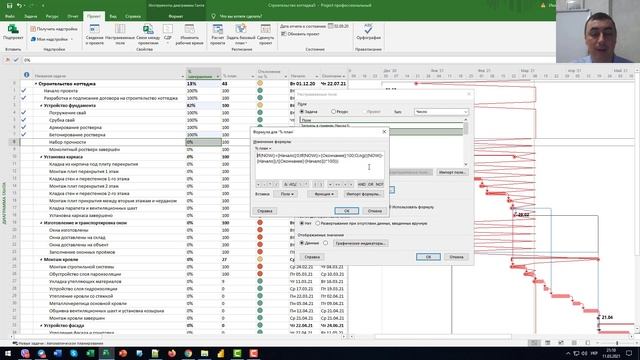
Task: Open Изменить рабочее время (Change Working Time)
Action: pos(189,34)
